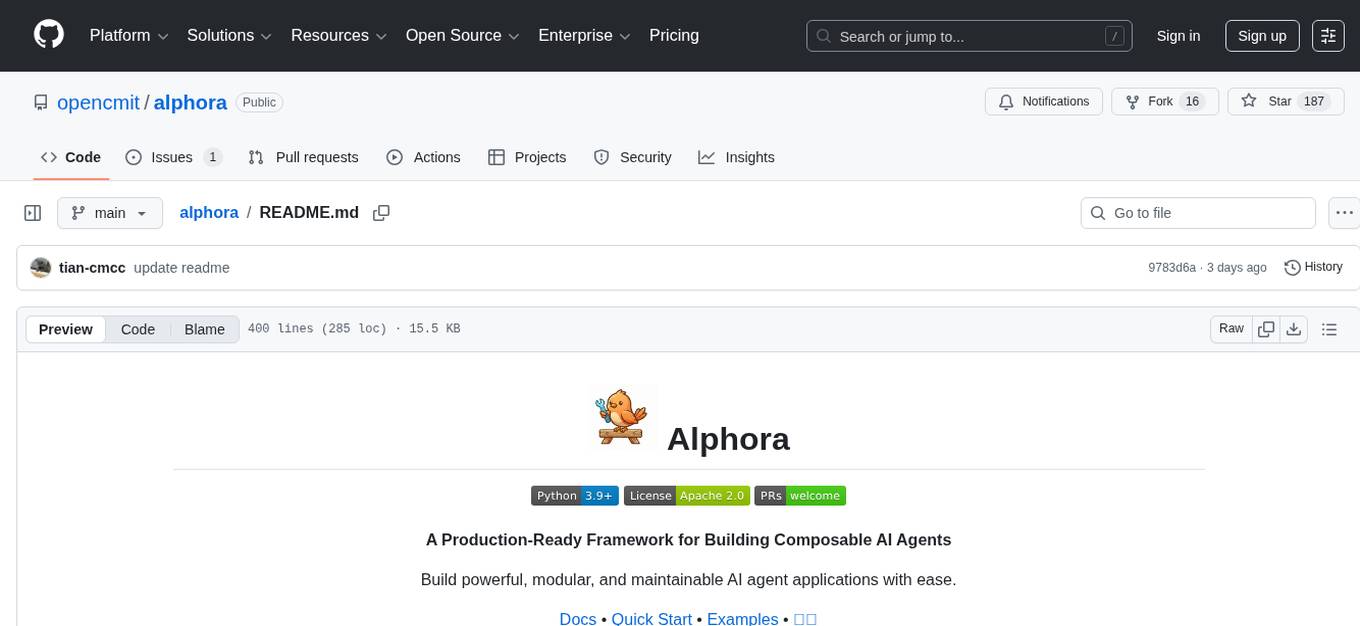Open the GitHub homepage via logo
The image size is (1360, 626).
click(x=48, y=35)
